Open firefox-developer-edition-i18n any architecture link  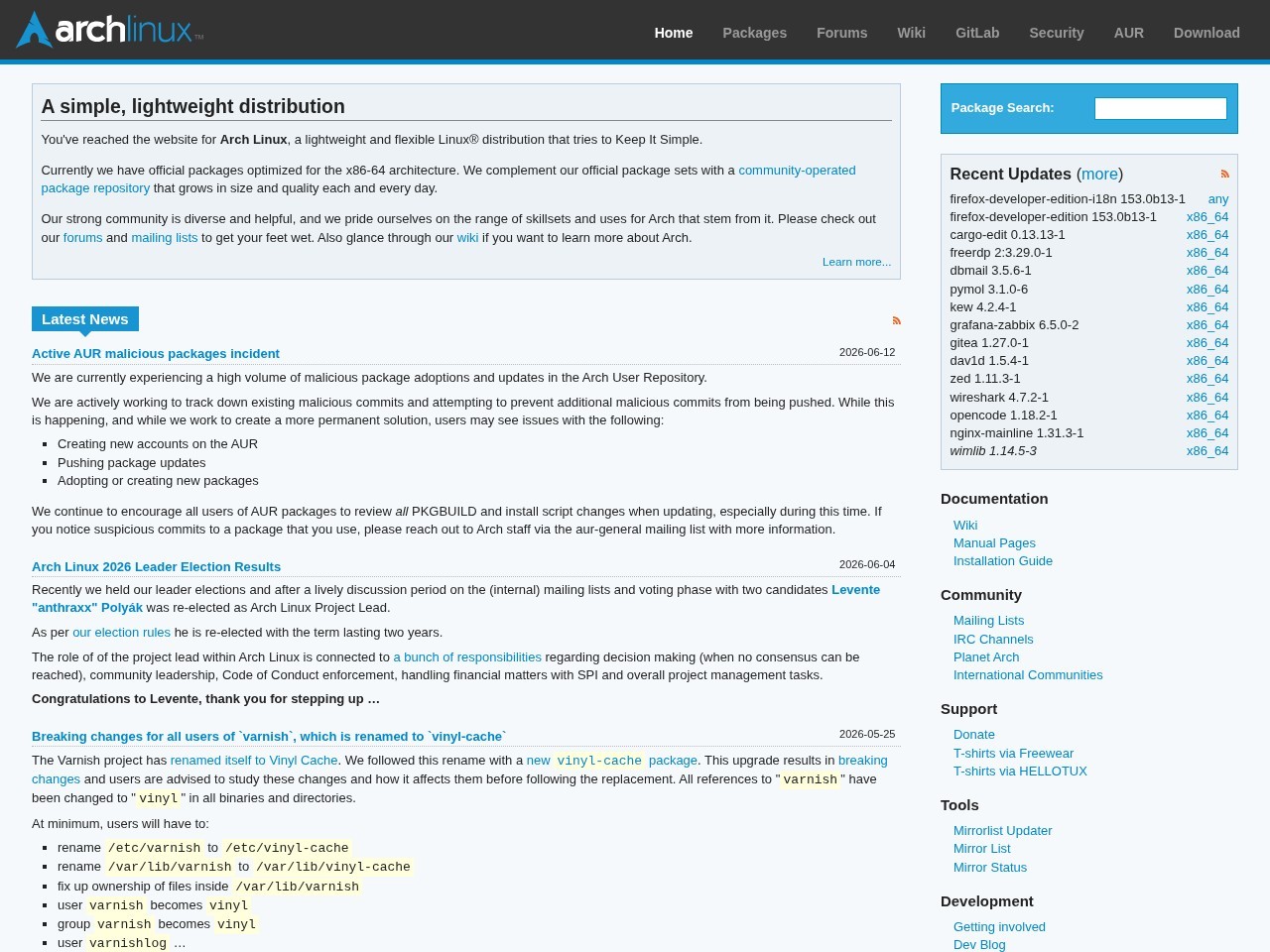pyautogui.click(x=1218, y=199)
